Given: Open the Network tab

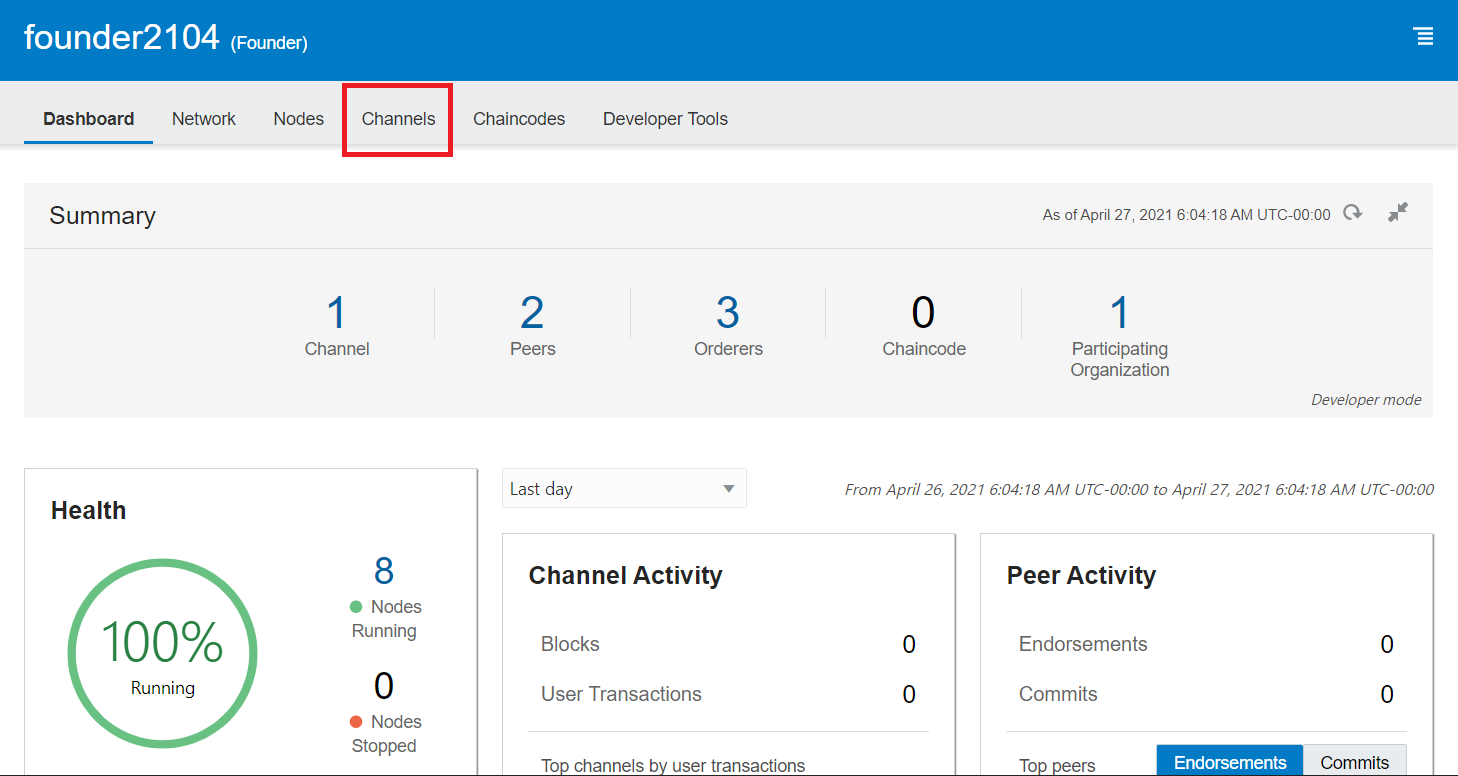Looking at the screenshot, I should tap(204, 119).
